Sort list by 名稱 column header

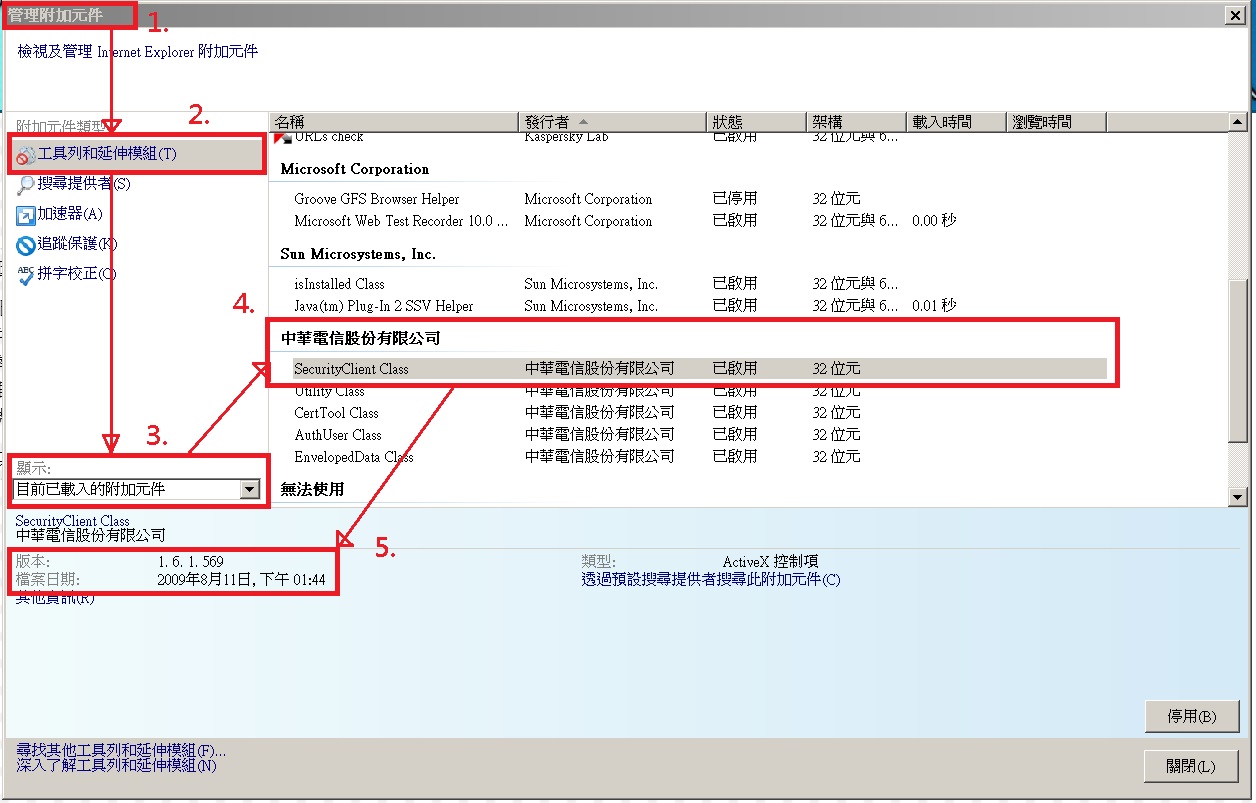394,122
